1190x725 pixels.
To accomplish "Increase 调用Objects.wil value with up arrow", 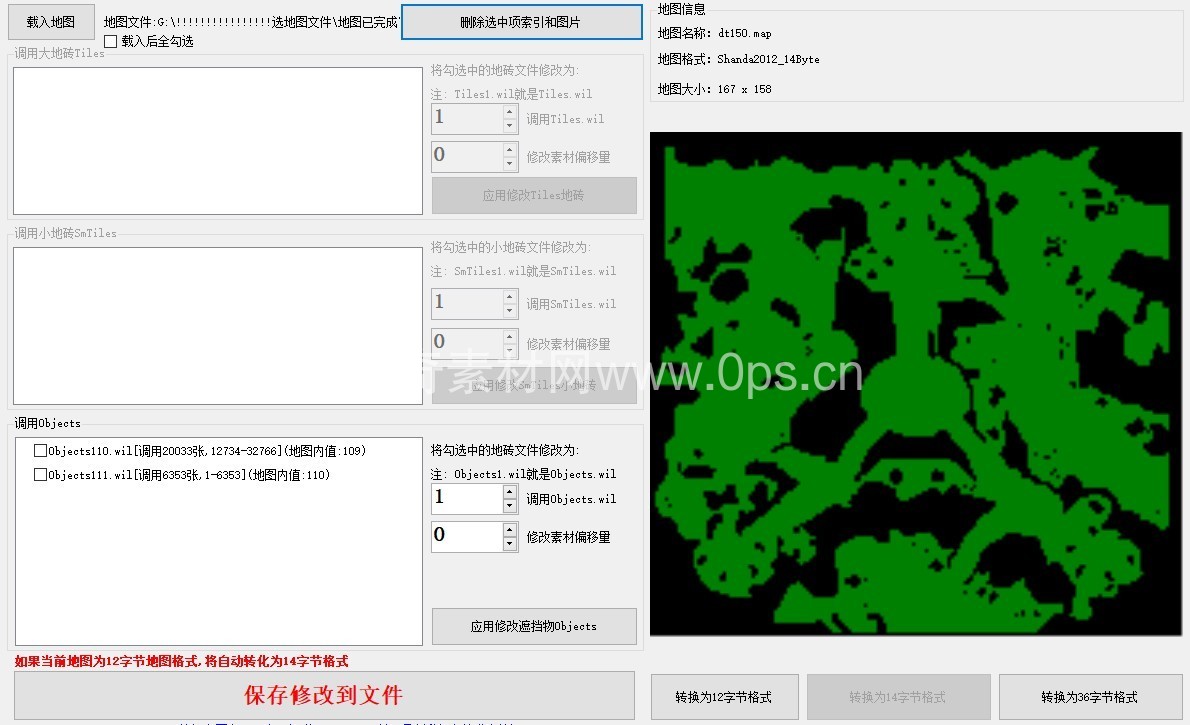I will click(x=510, y=492).
